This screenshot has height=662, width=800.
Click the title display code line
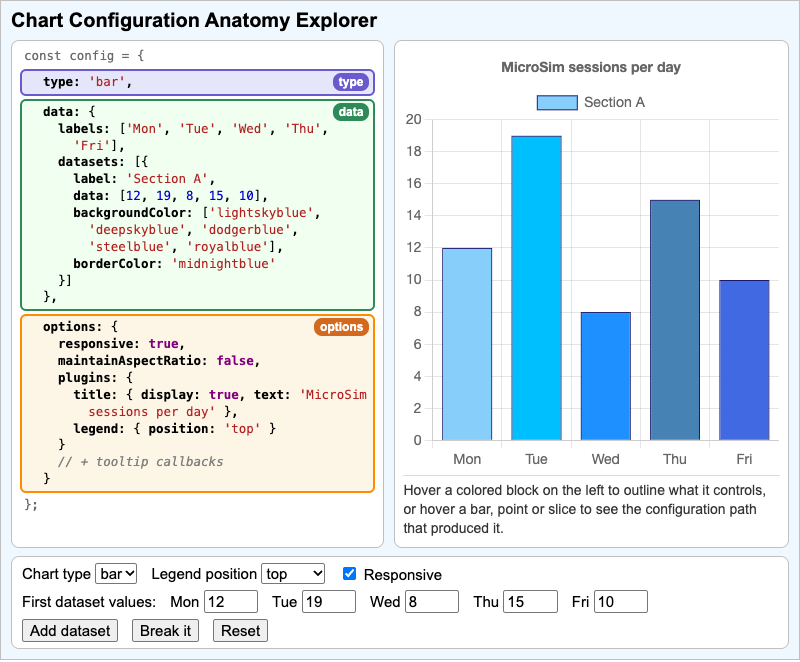[220, 395]
